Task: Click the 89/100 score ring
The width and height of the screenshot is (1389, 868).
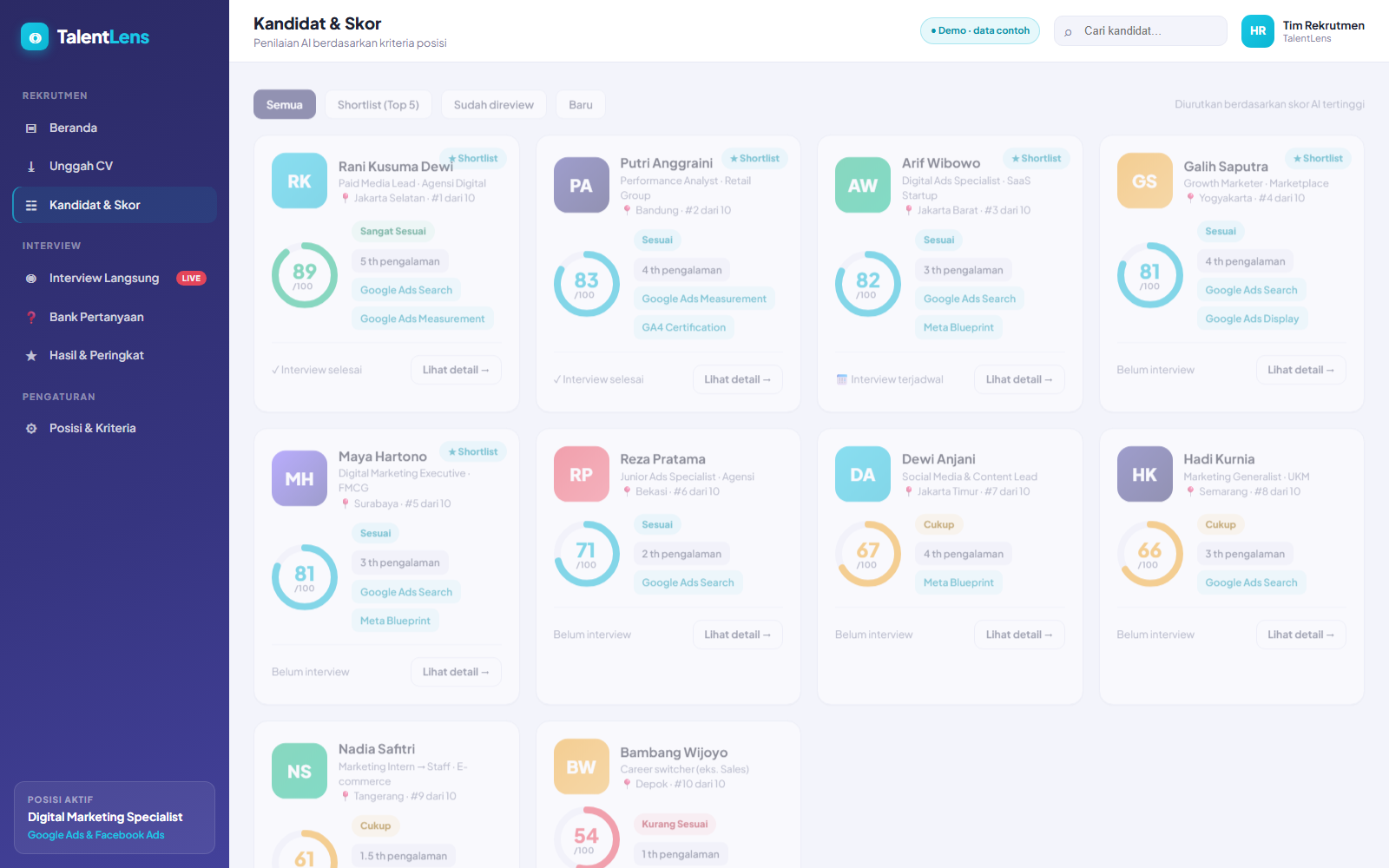Action: (305, 275)
